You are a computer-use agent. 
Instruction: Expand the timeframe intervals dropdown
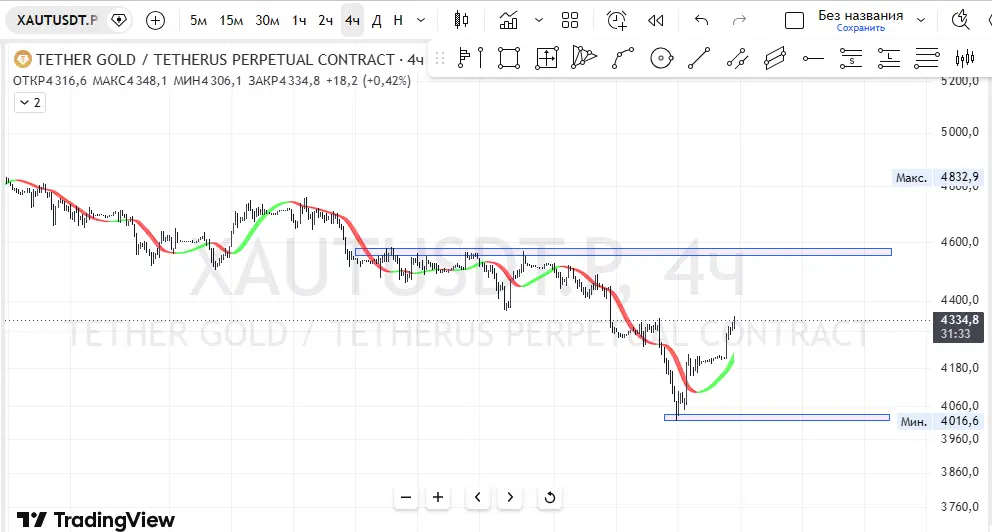421,20
